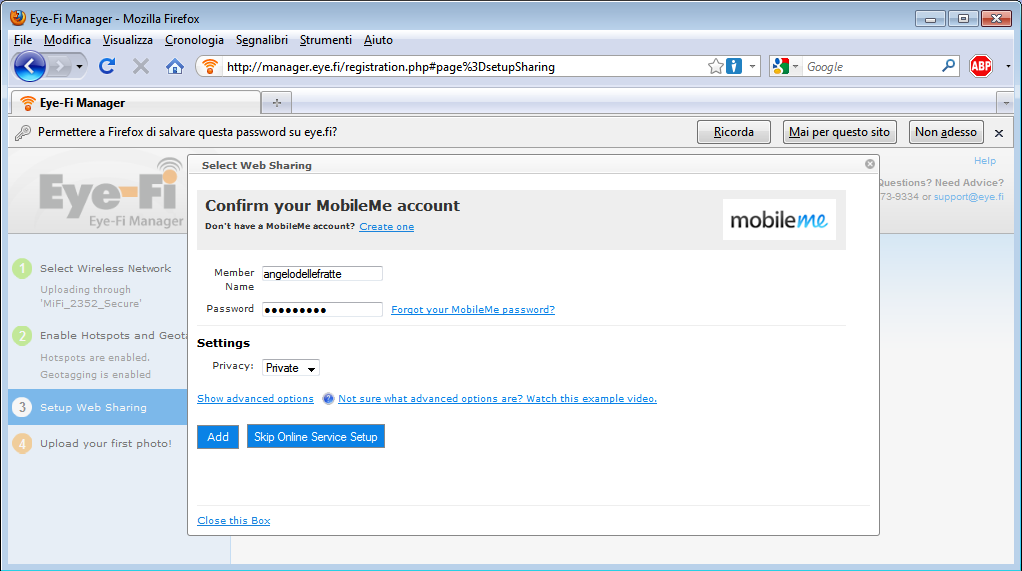The image size is (1022, 571).
Task: Open the Visualizza menu
Action: [x=128, y=40]
